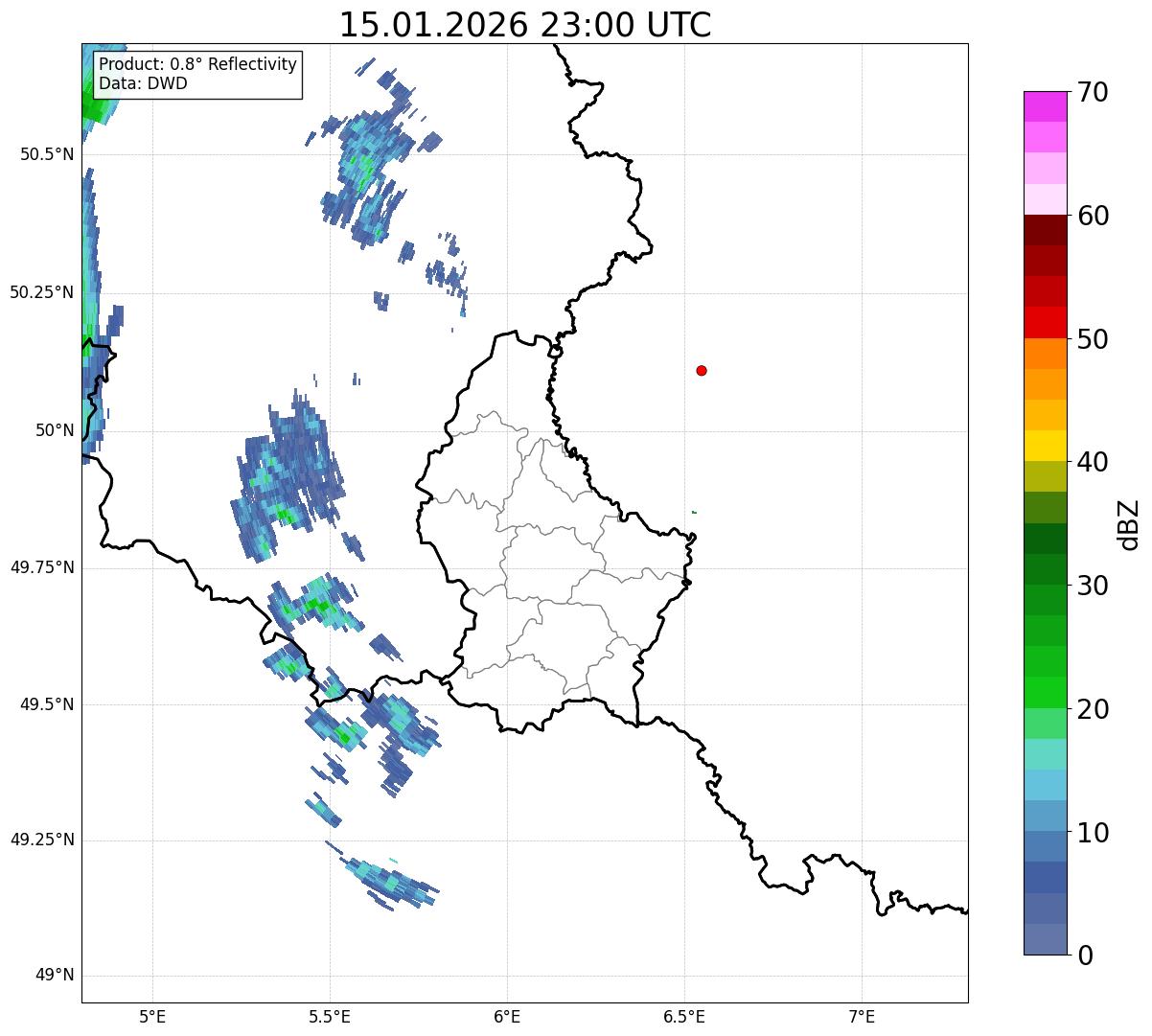Image resolution: width=1152 pixels, height=1036 pixels.
Task: Click the colorbar tick value 60
Action: point(1093,216)
